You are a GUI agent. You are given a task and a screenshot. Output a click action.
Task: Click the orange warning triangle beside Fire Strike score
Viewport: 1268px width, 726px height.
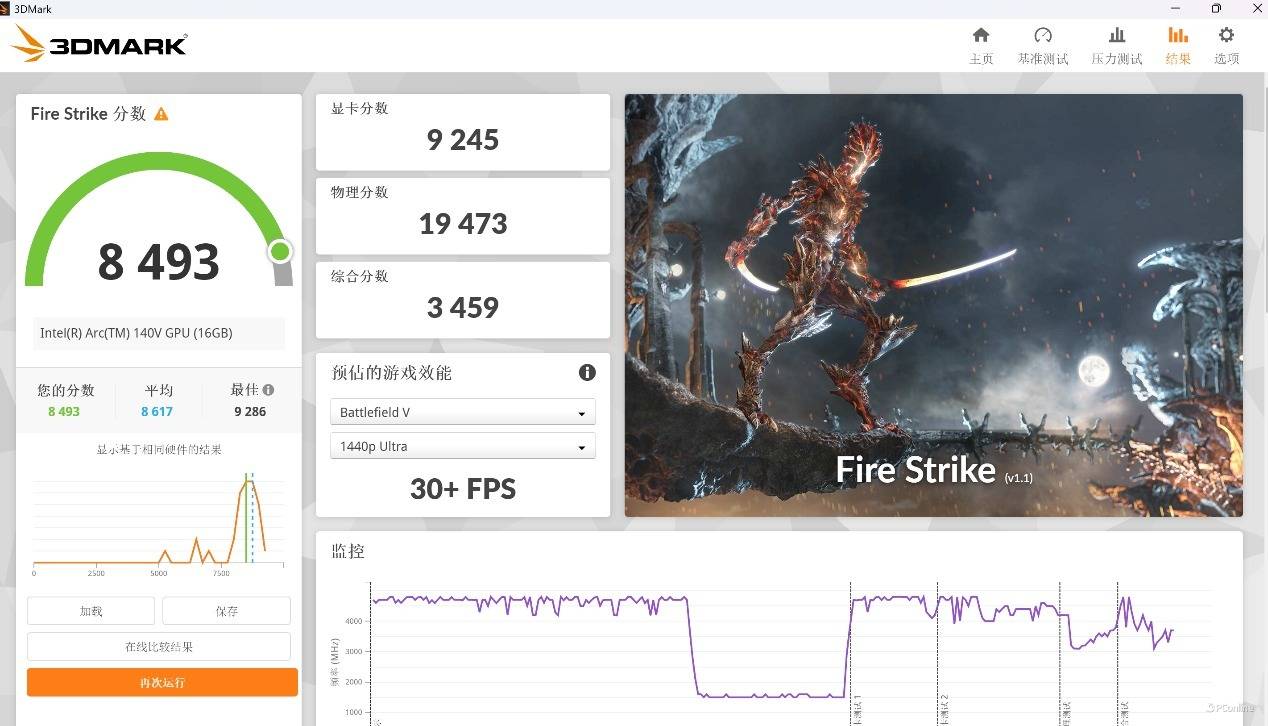(x=161, y=114)
